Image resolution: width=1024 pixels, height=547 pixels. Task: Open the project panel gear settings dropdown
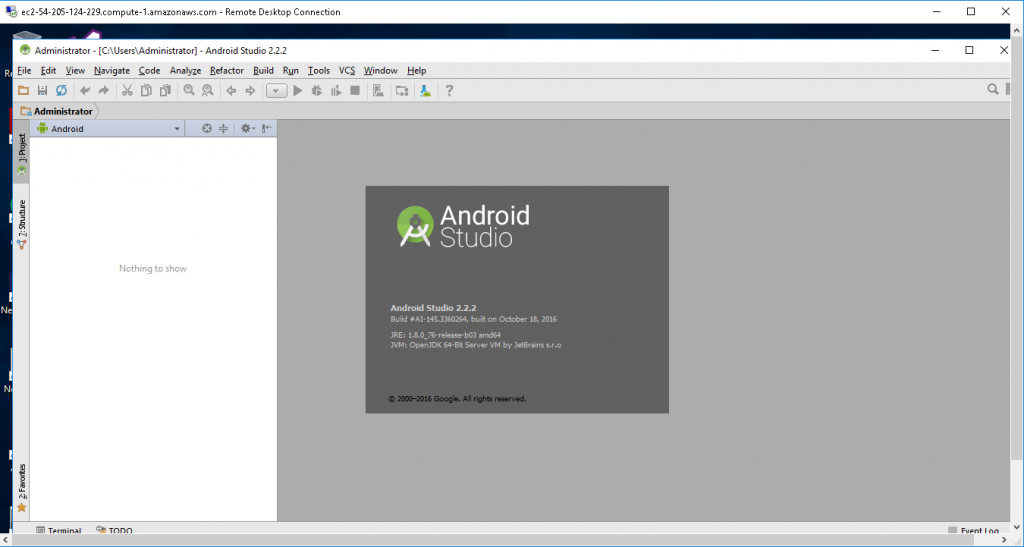[248, 129]
